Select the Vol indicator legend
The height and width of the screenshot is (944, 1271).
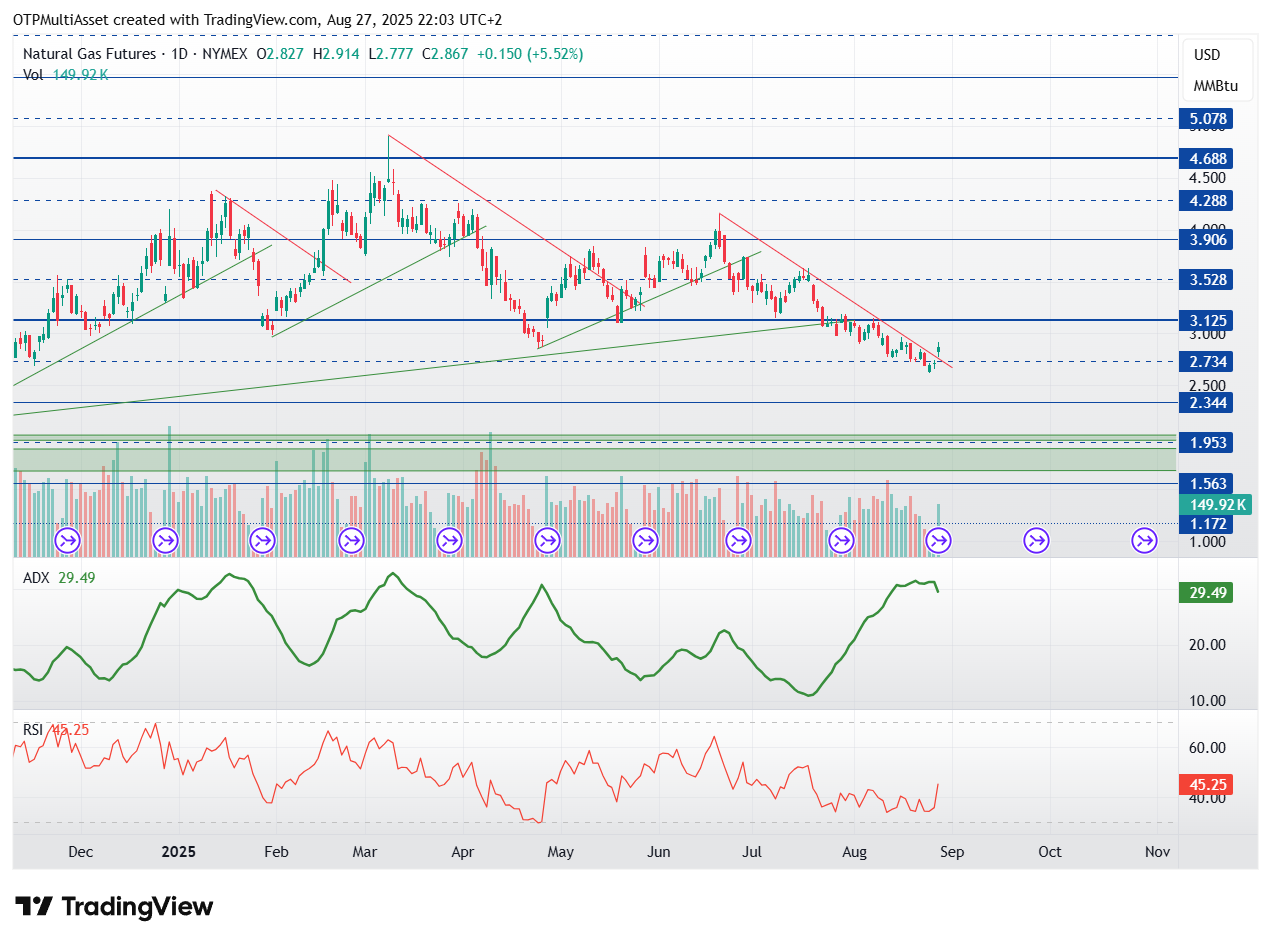[x=65, y=74]
